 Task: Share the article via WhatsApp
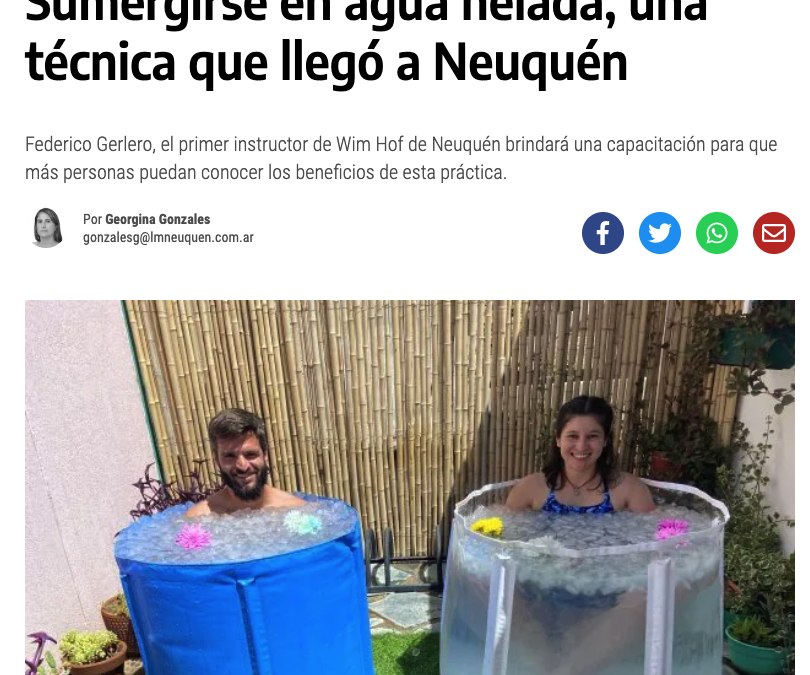tap(717, 233)
